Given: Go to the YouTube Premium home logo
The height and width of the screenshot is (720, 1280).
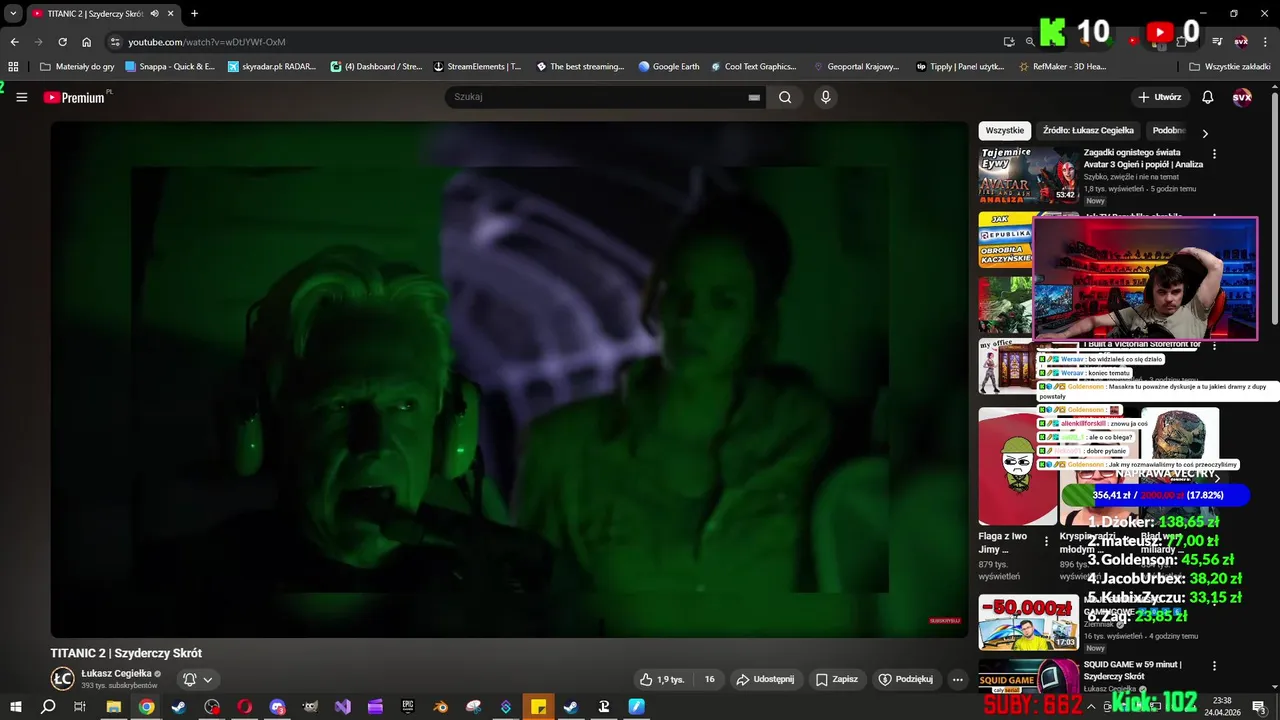Looking at the screenshot, I should tap(76, 97).
